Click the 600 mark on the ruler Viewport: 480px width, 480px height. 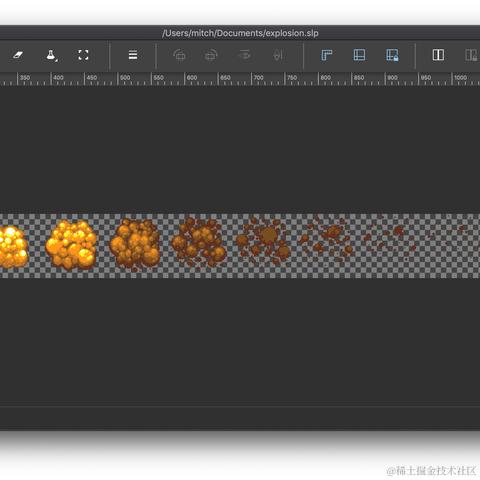click(x=192, y=78)
